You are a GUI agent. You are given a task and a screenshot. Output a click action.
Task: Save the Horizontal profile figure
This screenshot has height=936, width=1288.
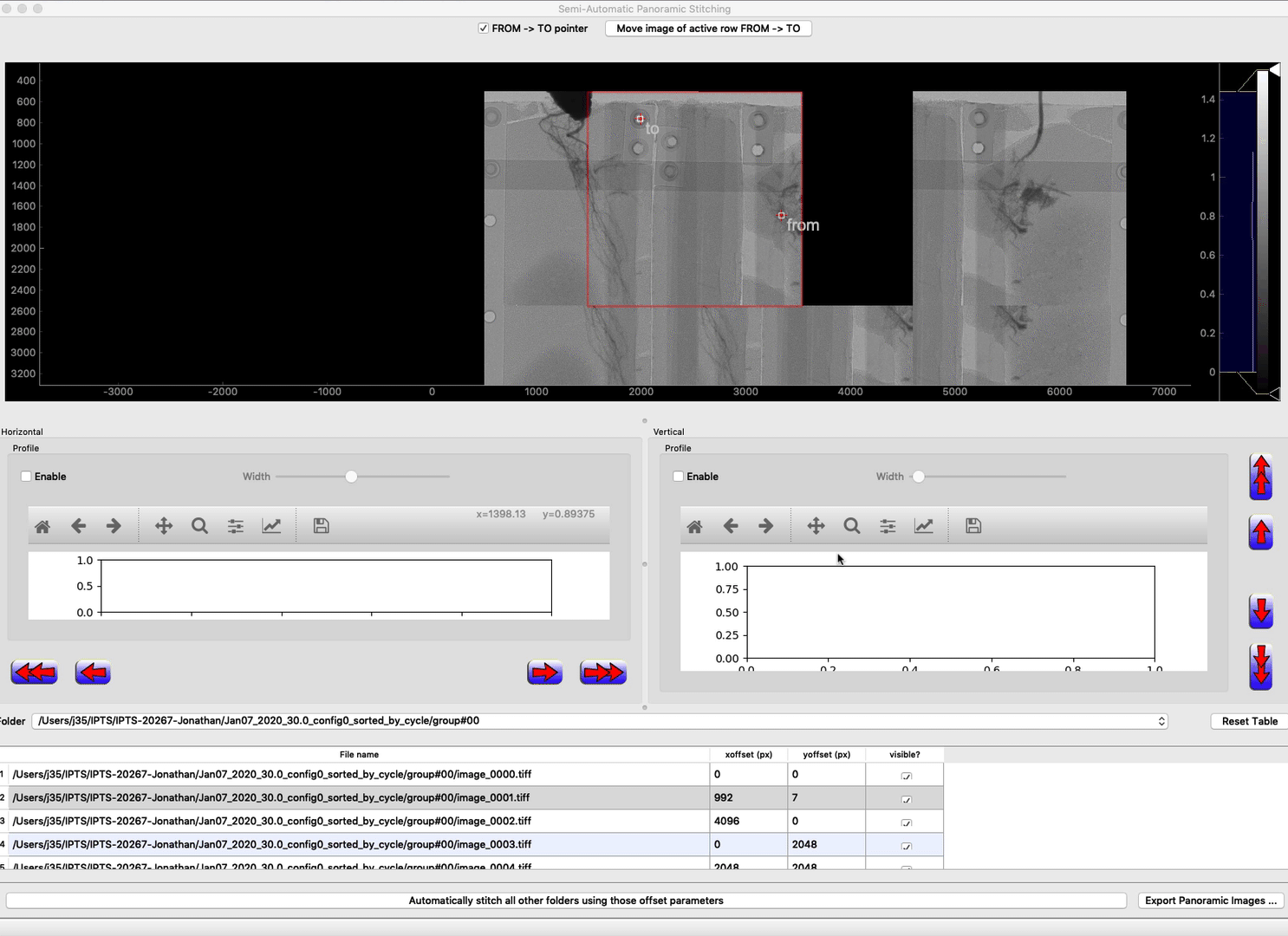[x=321, y=525]
